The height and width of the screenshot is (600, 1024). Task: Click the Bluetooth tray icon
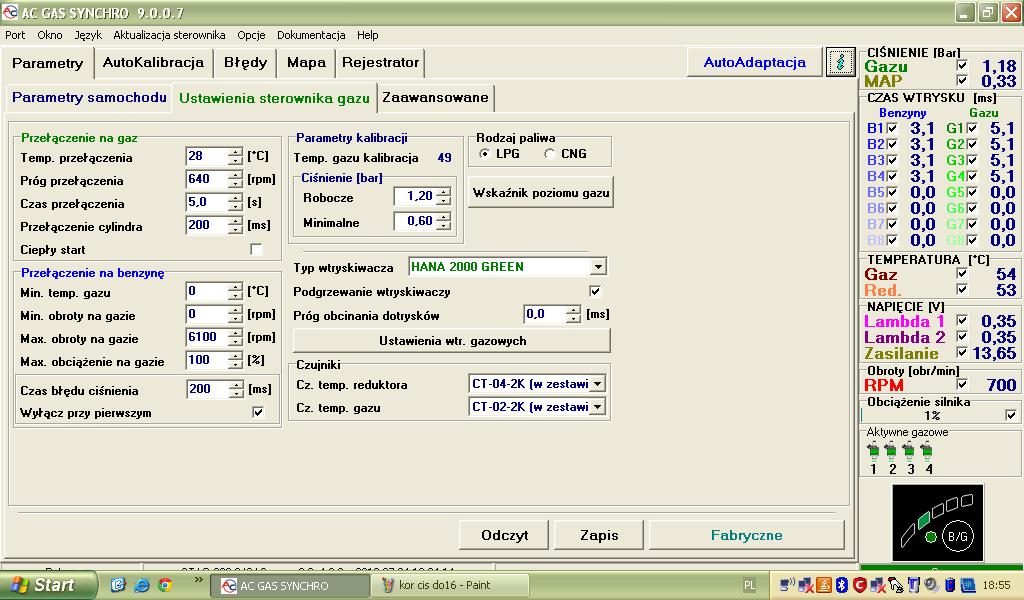click(x=842, y=585)
